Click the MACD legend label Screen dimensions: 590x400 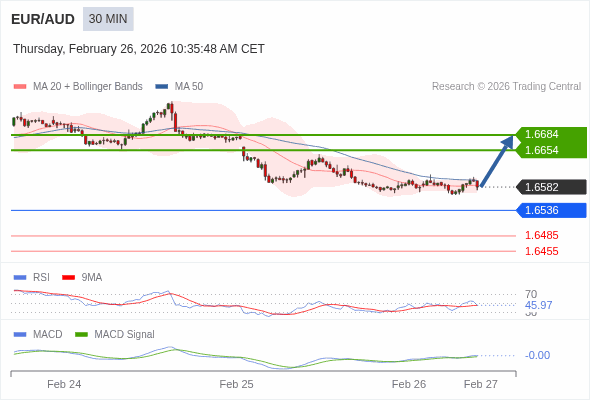(x=48, y=335)
